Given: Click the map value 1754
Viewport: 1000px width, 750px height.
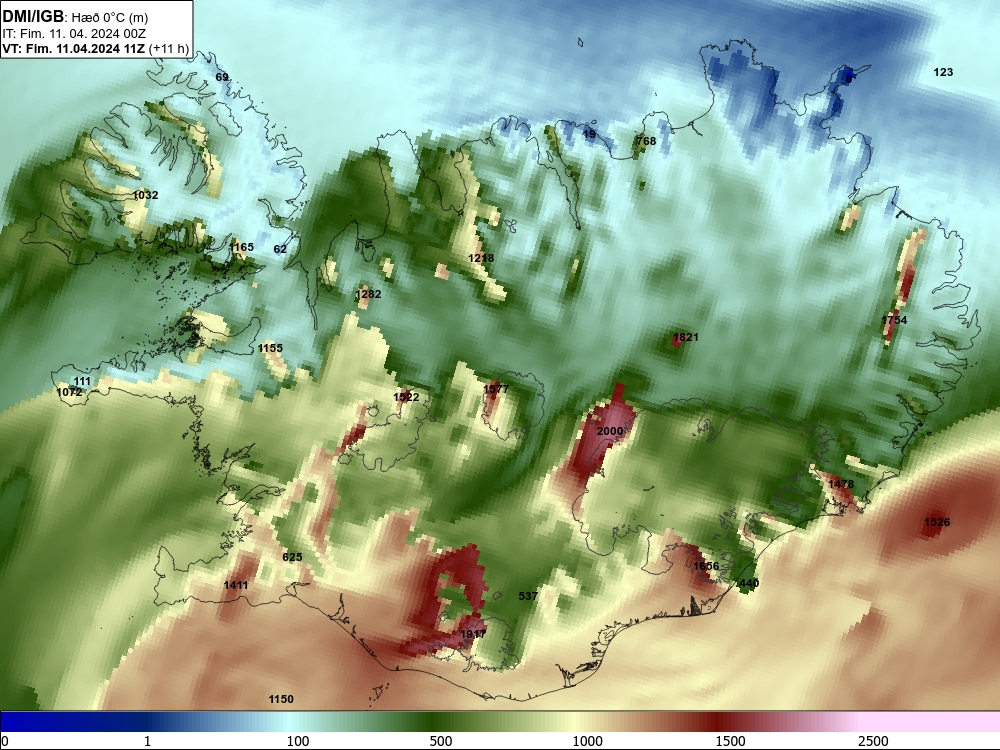Looking at the screenshot, I should [x=894, y=320].
